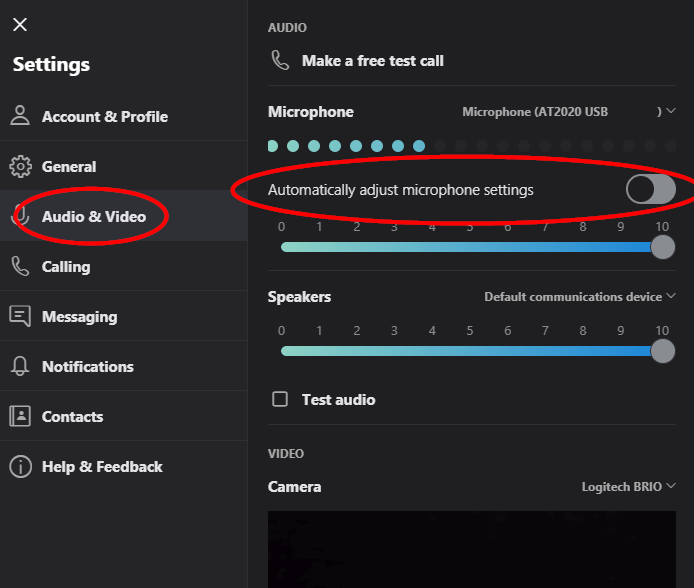Click the Contacts address book icon

(20, 416)
